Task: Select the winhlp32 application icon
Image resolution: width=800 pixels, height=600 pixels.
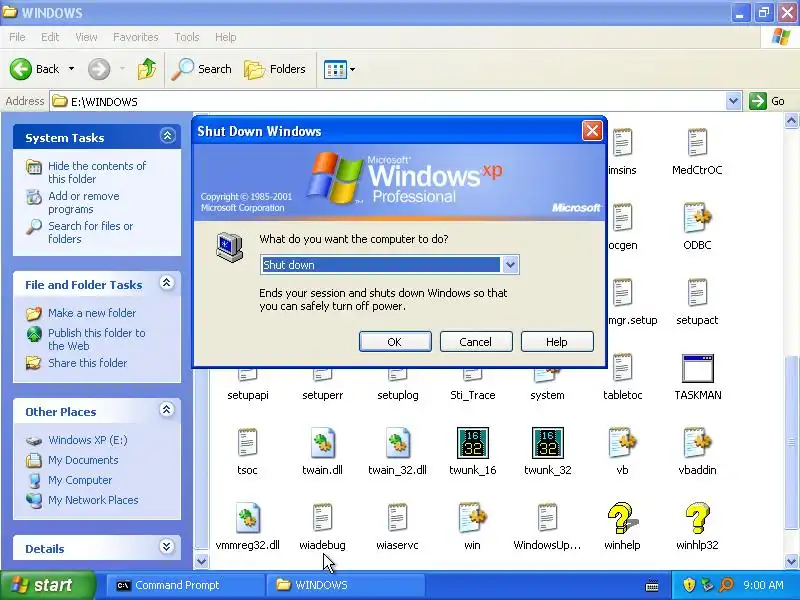Action: pos(697,518)
